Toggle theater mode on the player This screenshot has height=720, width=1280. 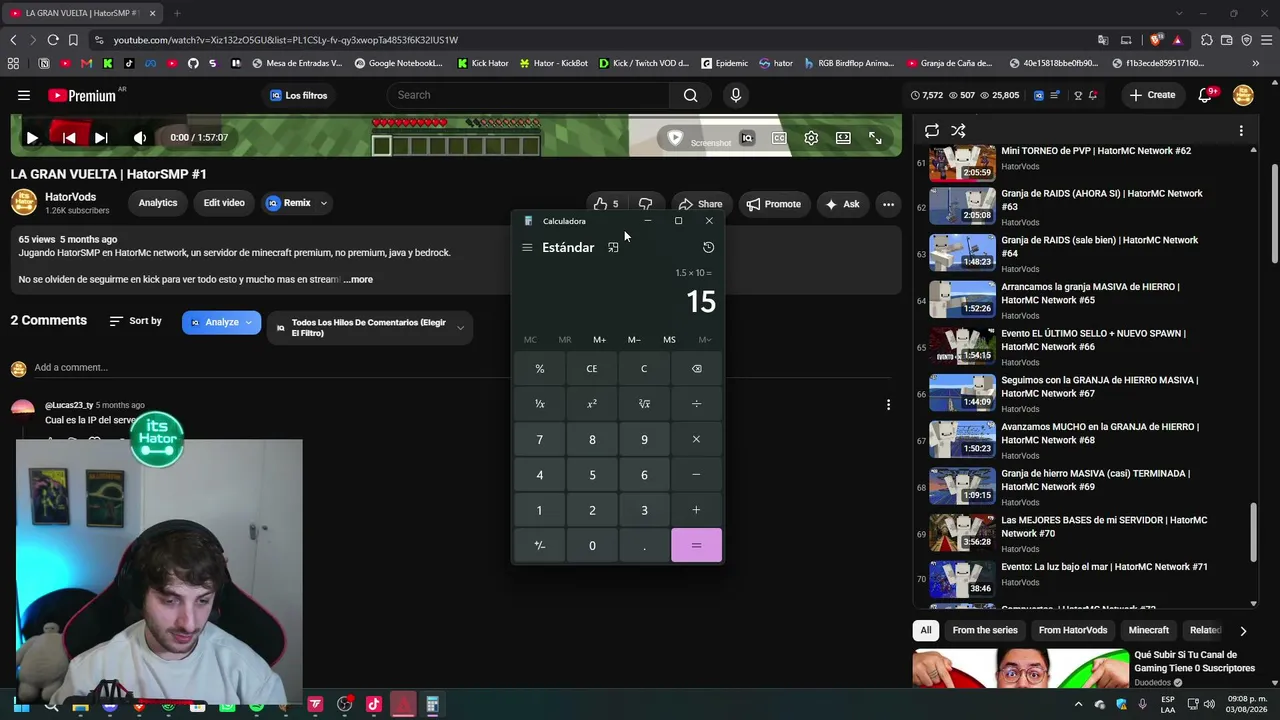843,138
